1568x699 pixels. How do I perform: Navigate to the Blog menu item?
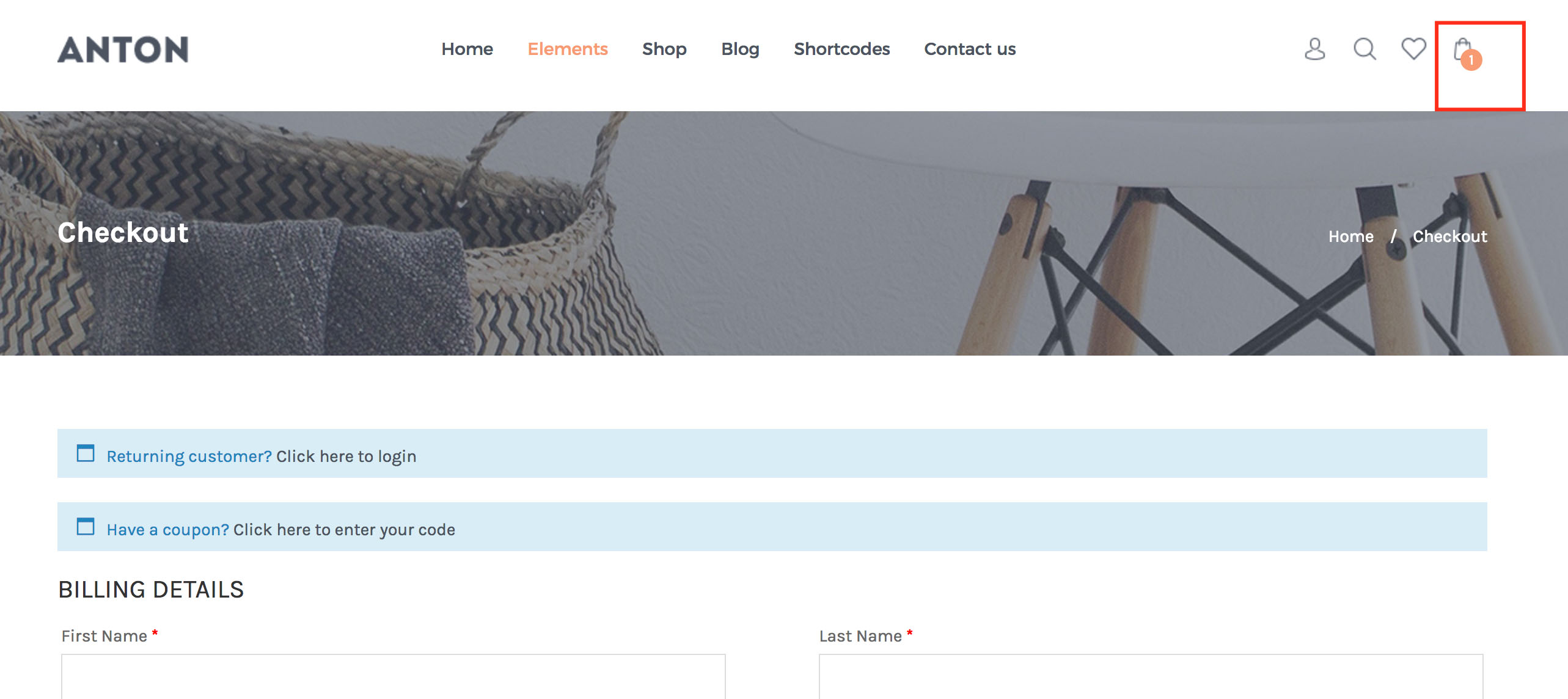(740, 49)
